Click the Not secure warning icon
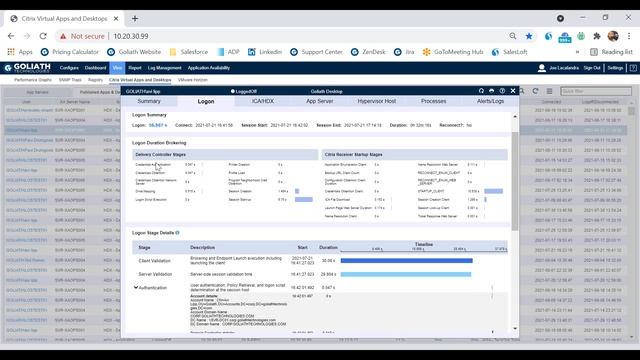 click(x=63, y=36)
